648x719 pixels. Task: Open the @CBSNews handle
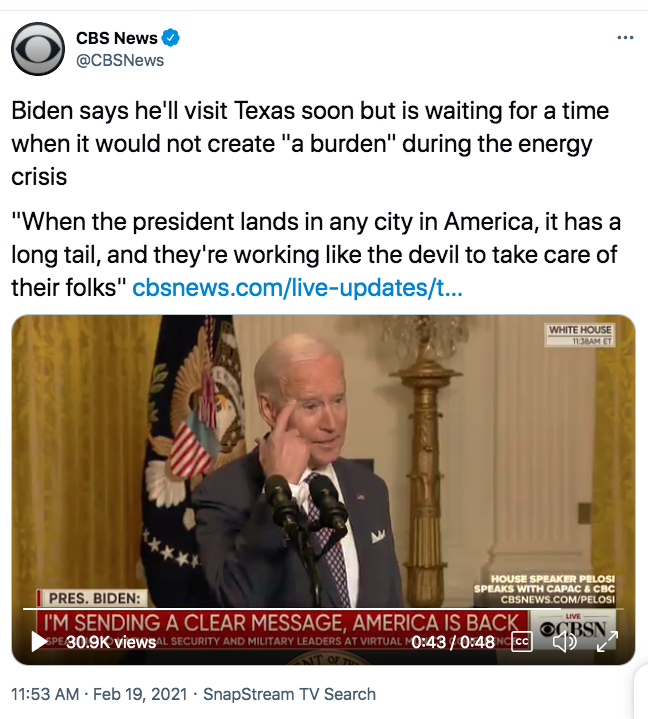pos(120,61)
